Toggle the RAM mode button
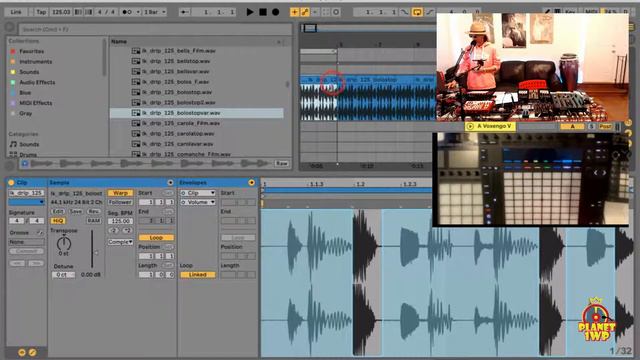This screenshot has height=360, width=640. [x=93, y=221]
